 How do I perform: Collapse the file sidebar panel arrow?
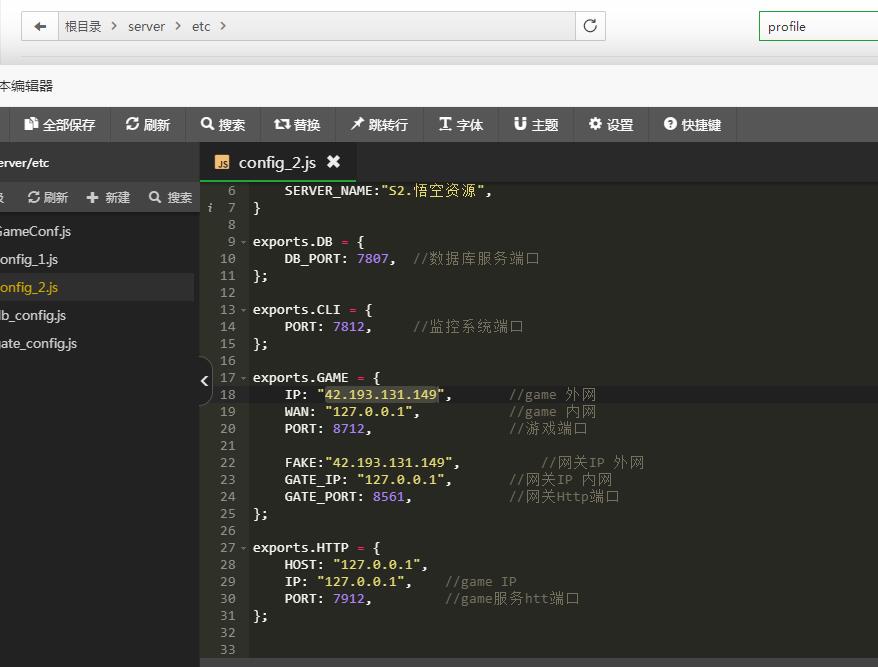[x=204, y=381]
